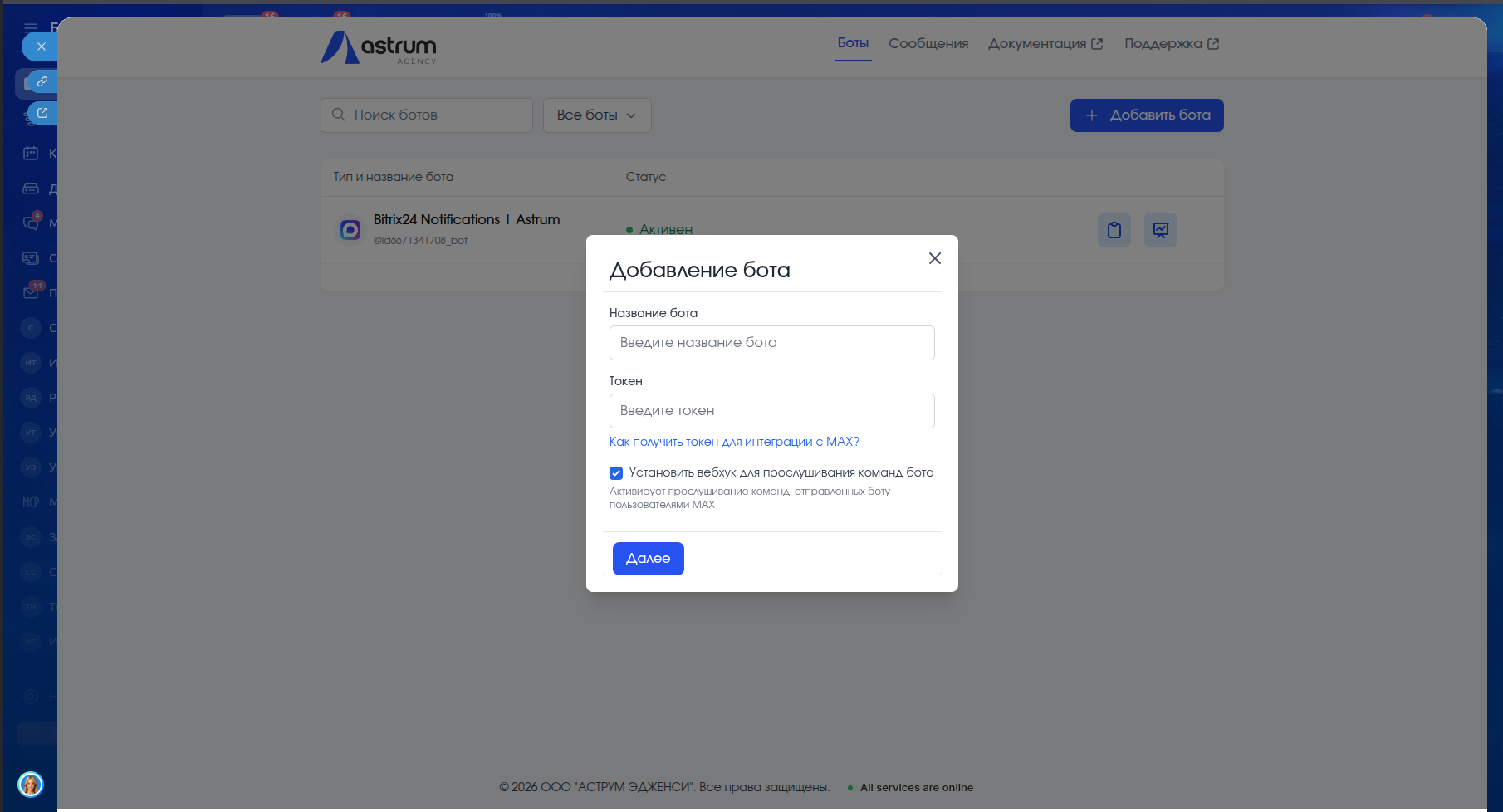
Task: Open the MAX token help link
Action: (x=734, y=442)
